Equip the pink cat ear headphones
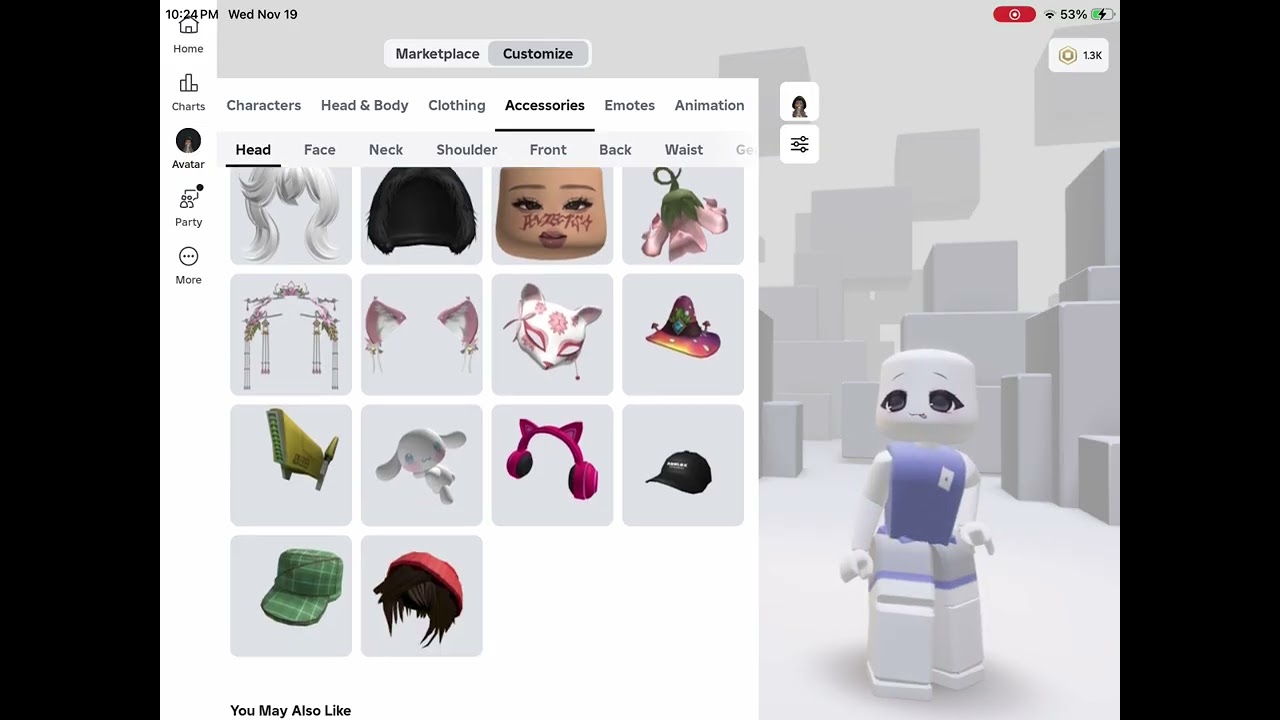The width and height of the screenshot is (1280, 720). 552,465
